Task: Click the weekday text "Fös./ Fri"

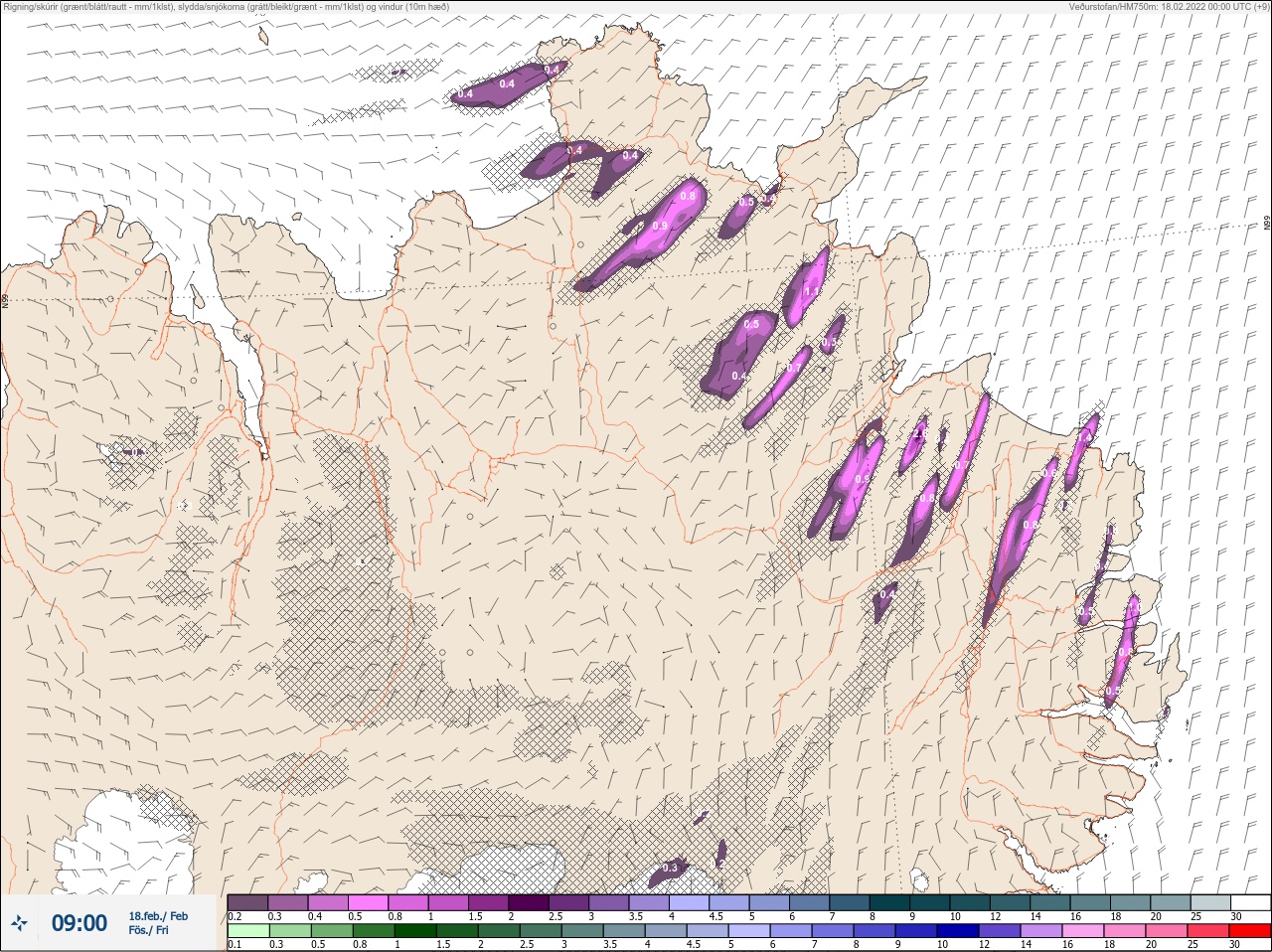Action: (x=148, y=931)
